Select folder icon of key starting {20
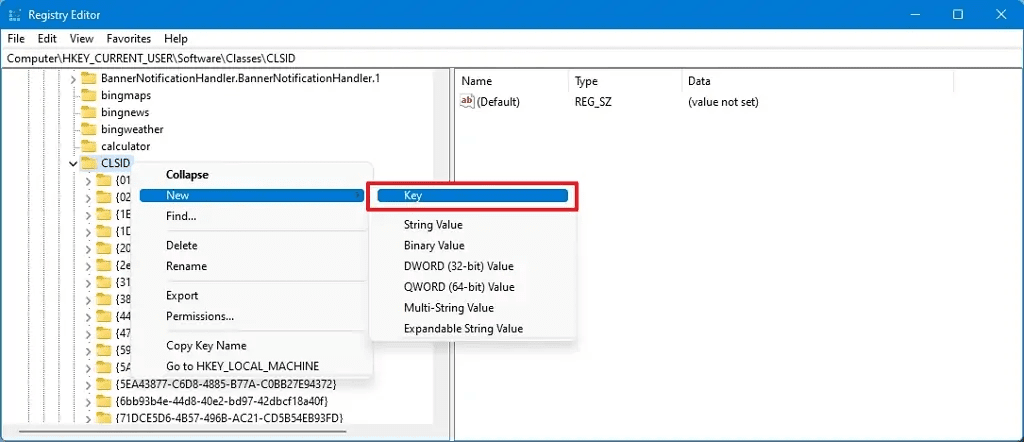The height and width of the screenshot is (442, 1024). [103, 248]
